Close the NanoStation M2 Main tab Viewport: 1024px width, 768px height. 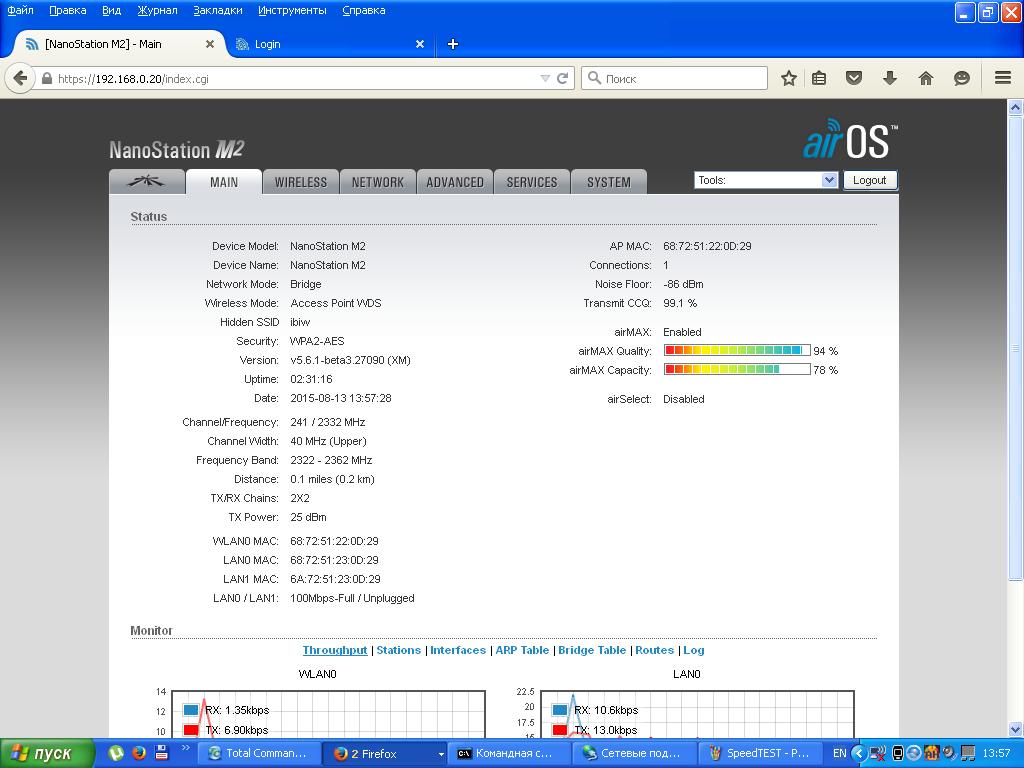tap(210, 44)
